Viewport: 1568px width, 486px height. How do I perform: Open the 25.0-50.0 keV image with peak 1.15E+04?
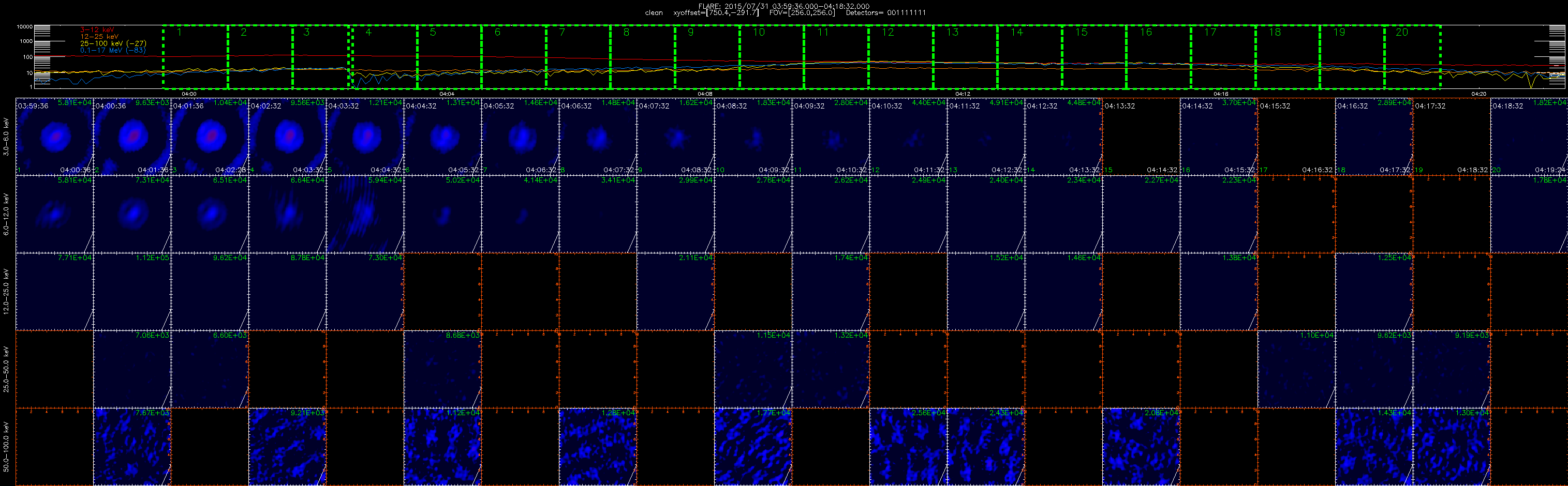753,369
